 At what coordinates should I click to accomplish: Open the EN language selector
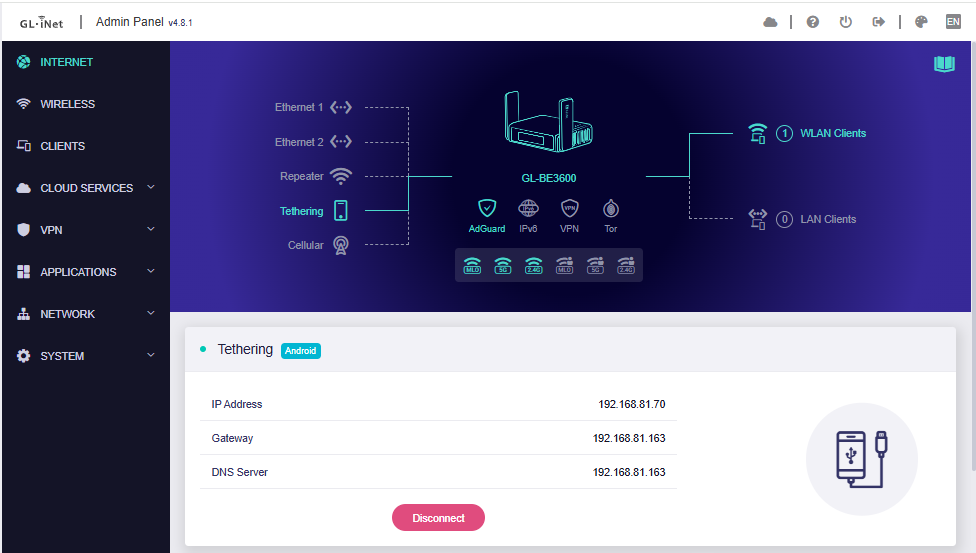tap(953, 22)
